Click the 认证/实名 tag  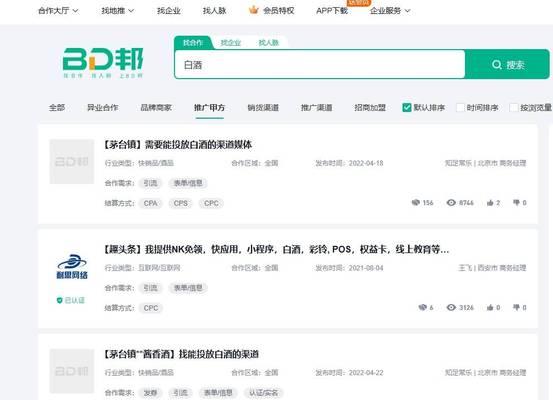click(263, 393)
